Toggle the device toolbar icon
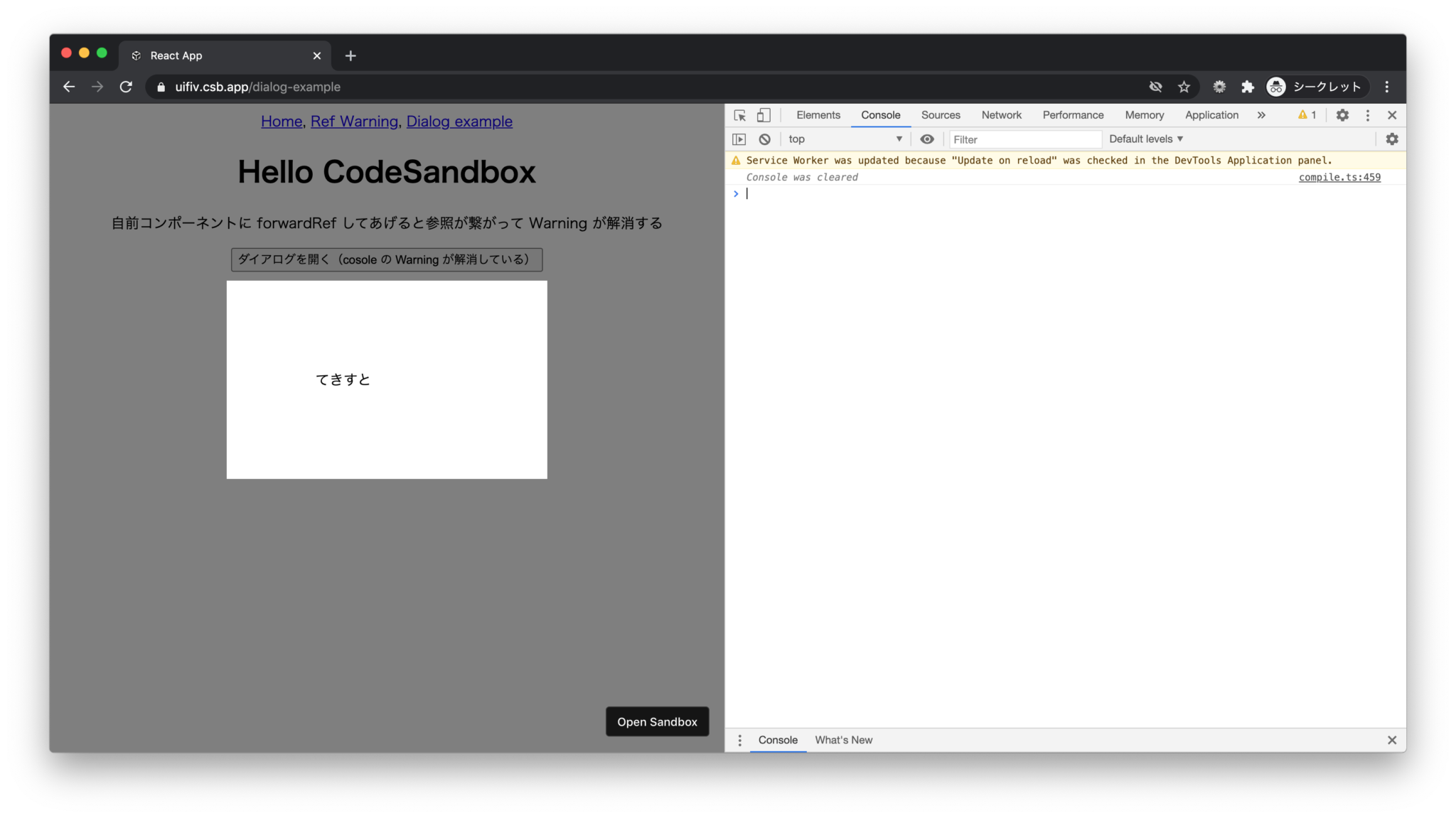The width and height of the screenshot is (1456, 818). pos(764,114)
